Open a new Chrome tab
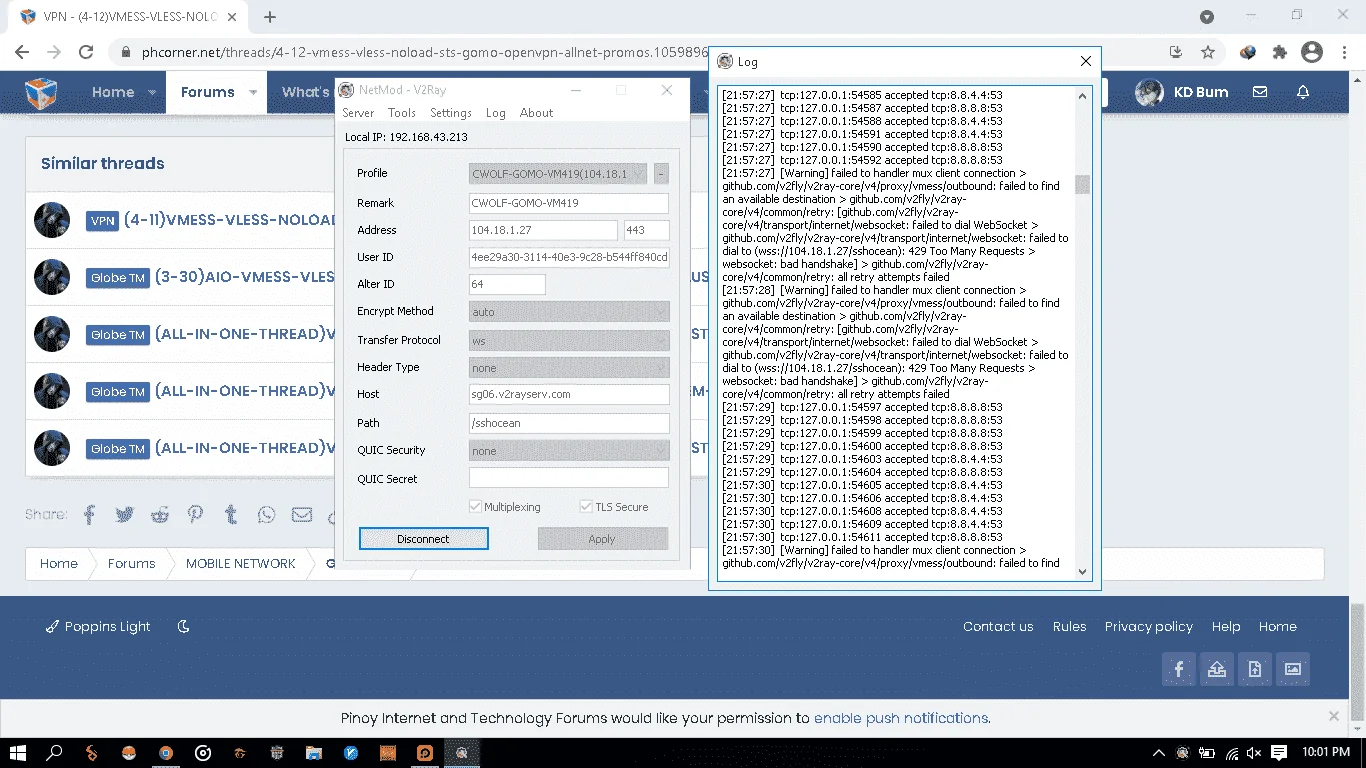This screenshot has width=1366, height=768. (270, 17)
